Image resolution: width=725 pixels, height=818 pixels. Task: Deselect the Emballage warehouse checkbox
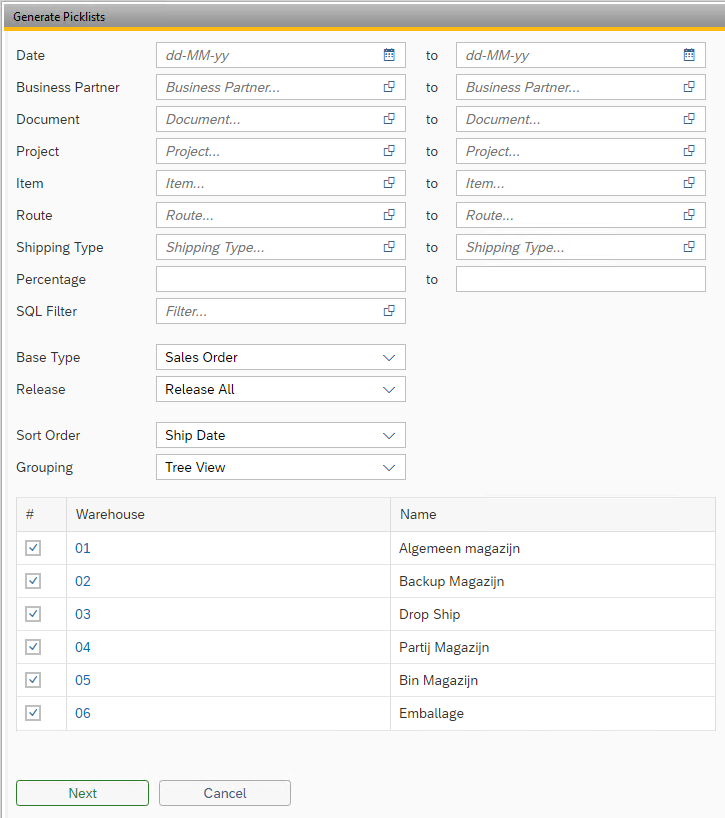pyautogui.click(x=33, y=713)
